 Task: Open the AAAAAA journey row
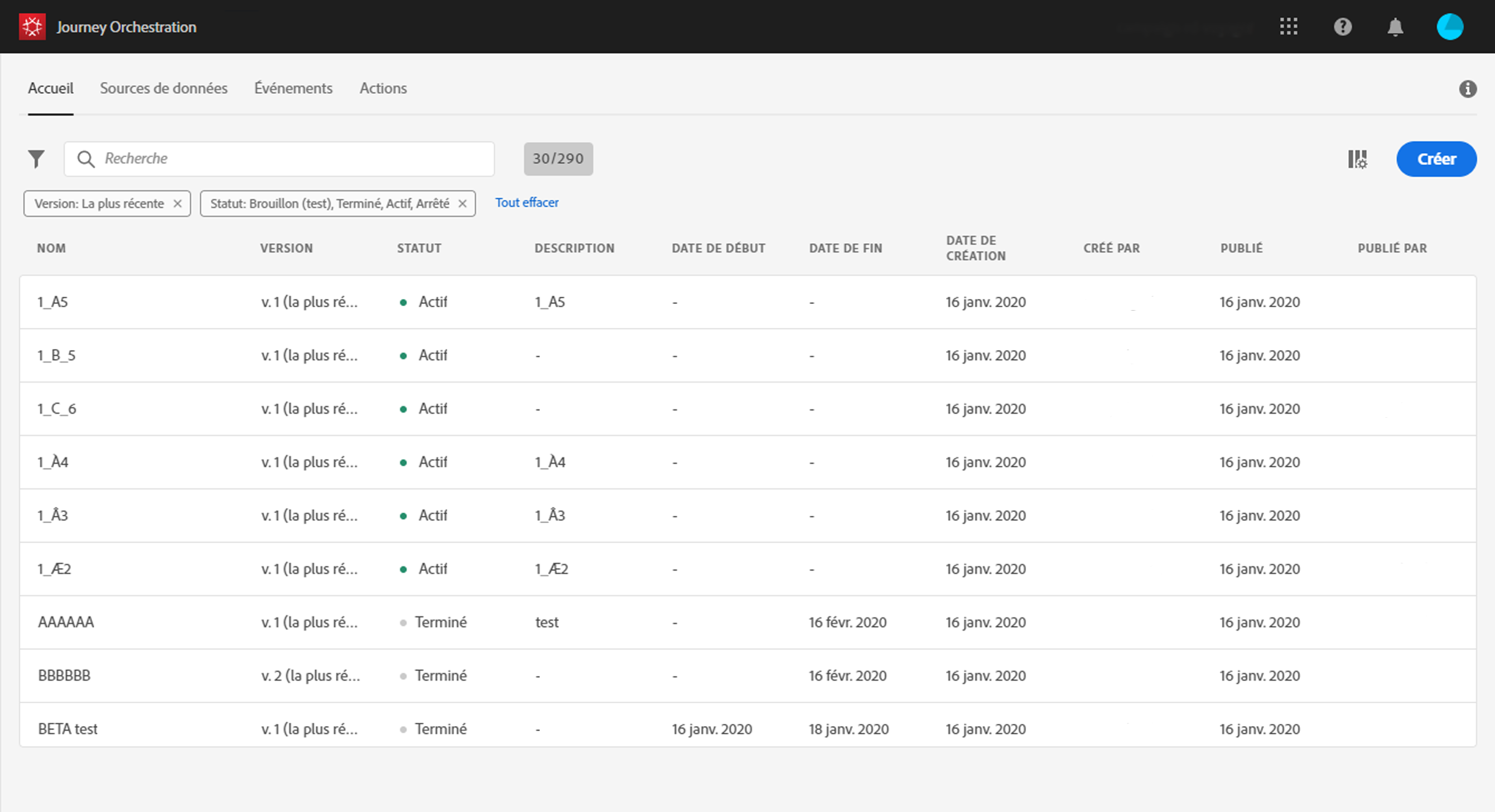[66, 622]
